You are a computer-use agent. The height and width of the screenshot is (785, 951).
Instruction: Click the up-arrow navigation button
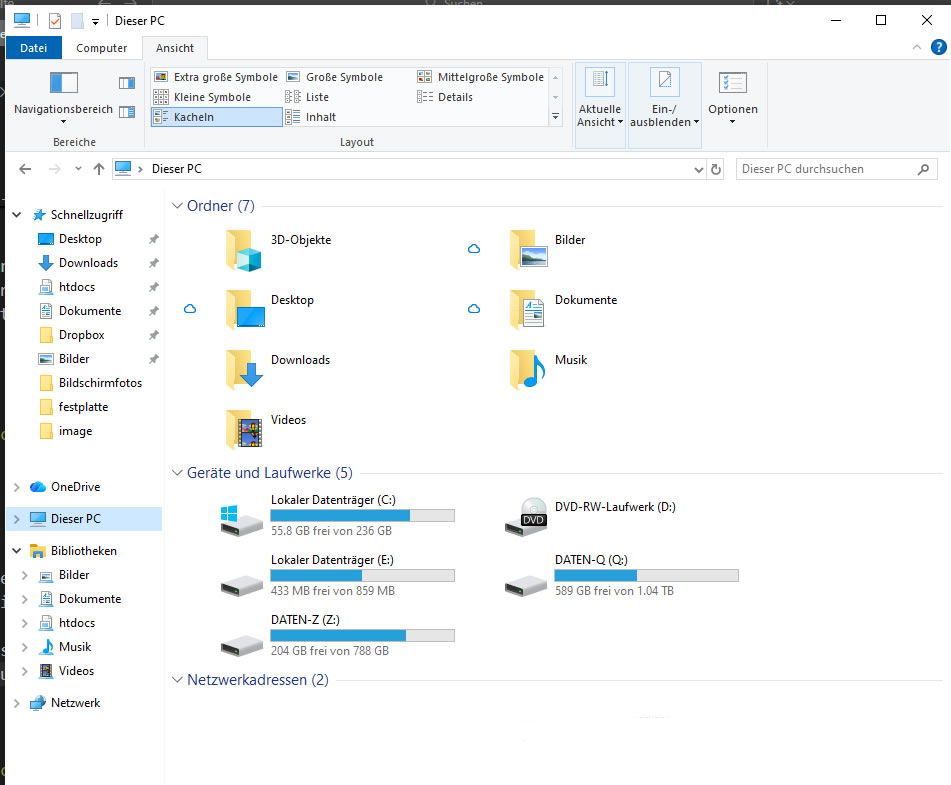pos(98,169)
